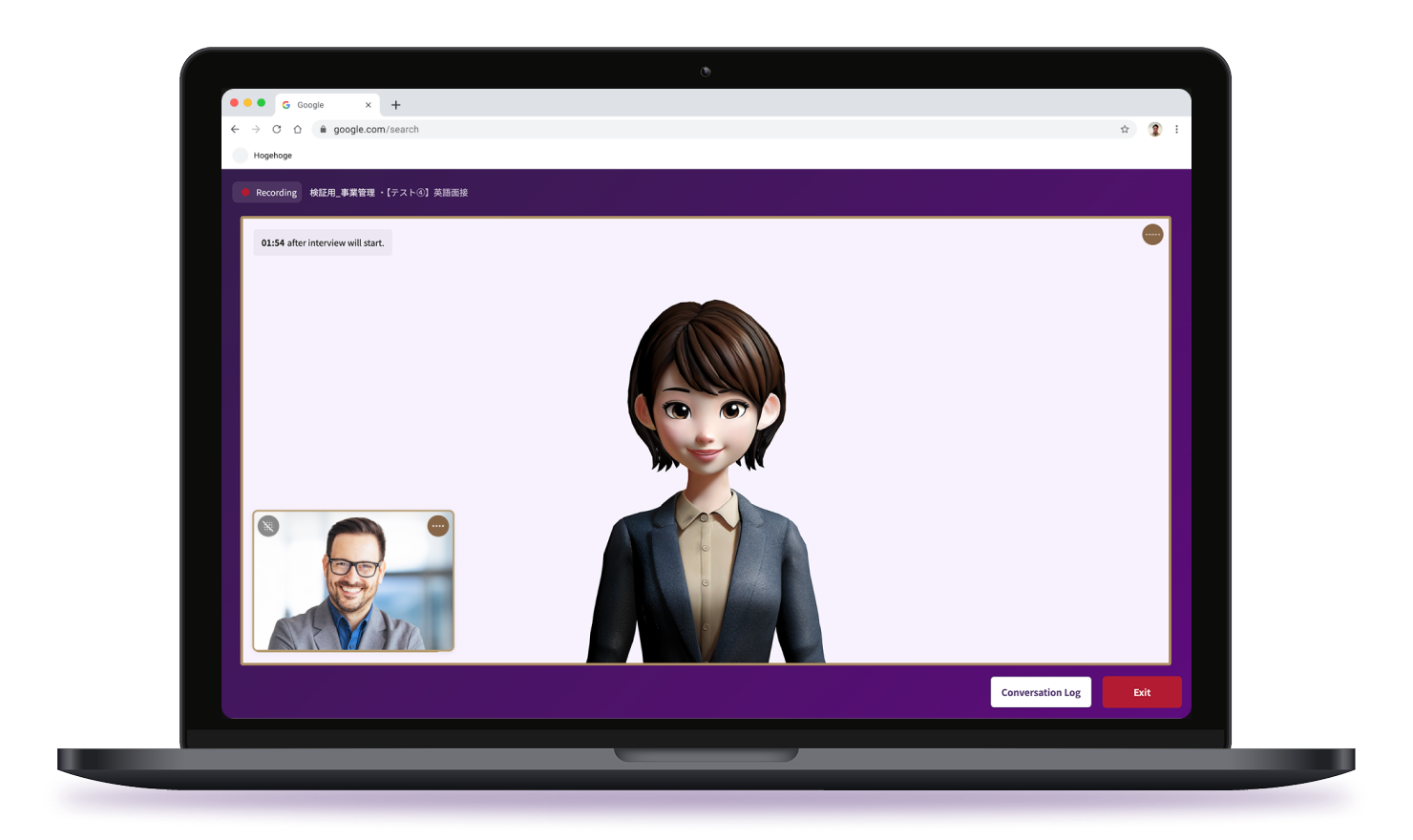Close the Google tab
1413x840 pixels.
click(369, 105)
